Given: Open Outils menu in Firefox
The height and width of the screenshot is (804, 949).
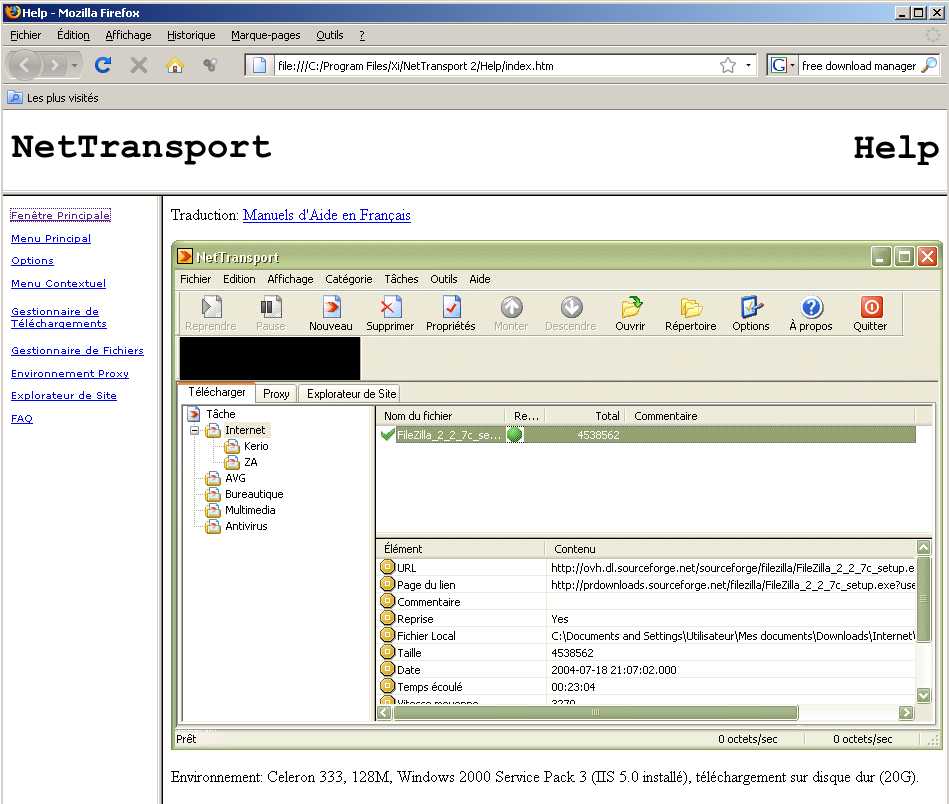Looking at the screenshot, I should pyautogui.click(x=330, y=35).
